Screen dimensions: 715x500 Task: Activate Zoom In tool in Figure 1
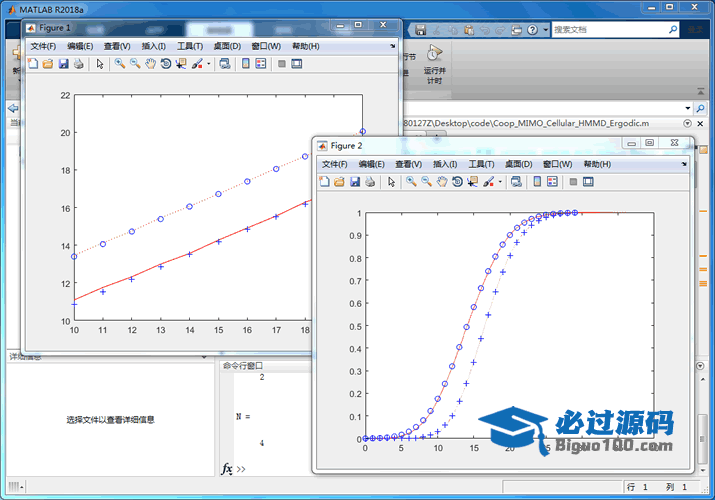[x=120, y=64]
